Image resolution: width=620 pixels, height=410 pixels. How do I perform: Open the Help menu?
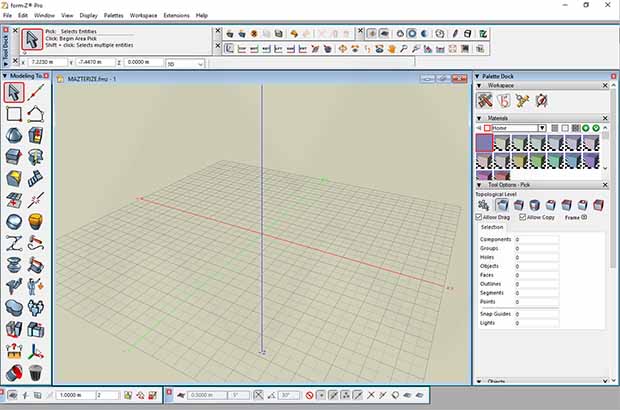pyautogui.click(x=202, y=15)
